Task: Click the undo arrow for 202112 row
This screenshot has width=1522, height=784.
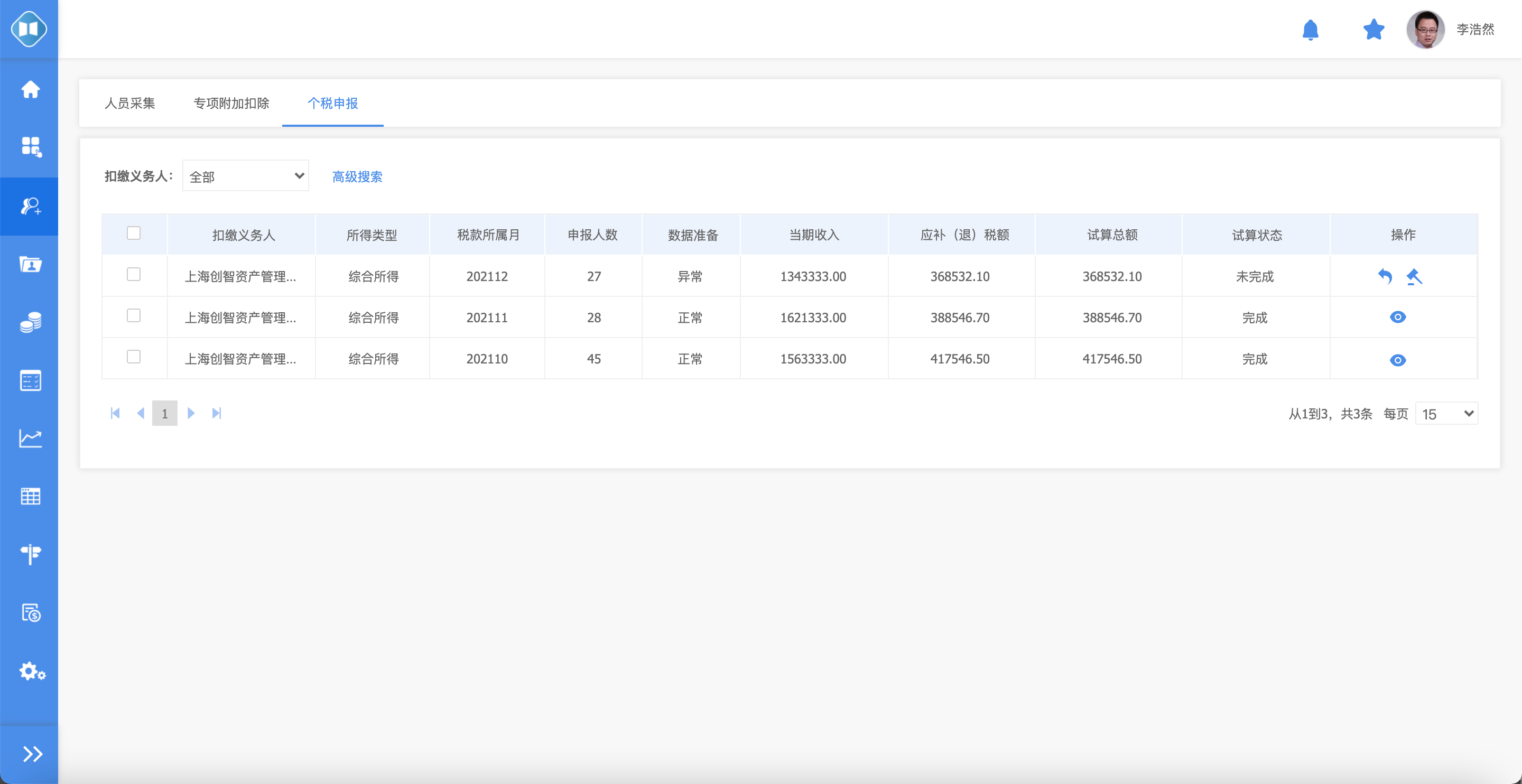Action: pyautogui.click(x=1385, y=276)
